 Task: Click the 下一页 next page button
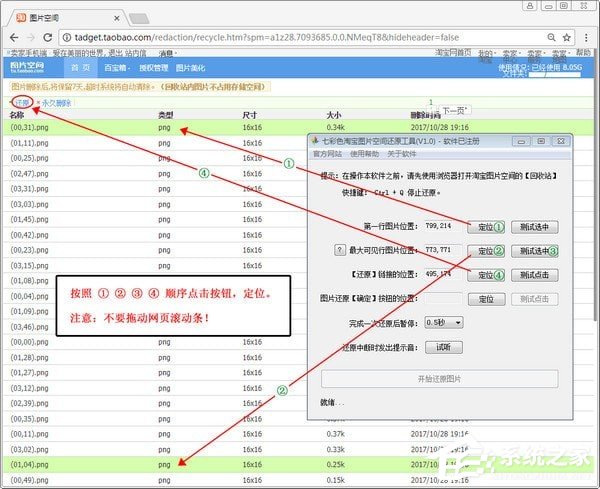click(x=455, y=110)
